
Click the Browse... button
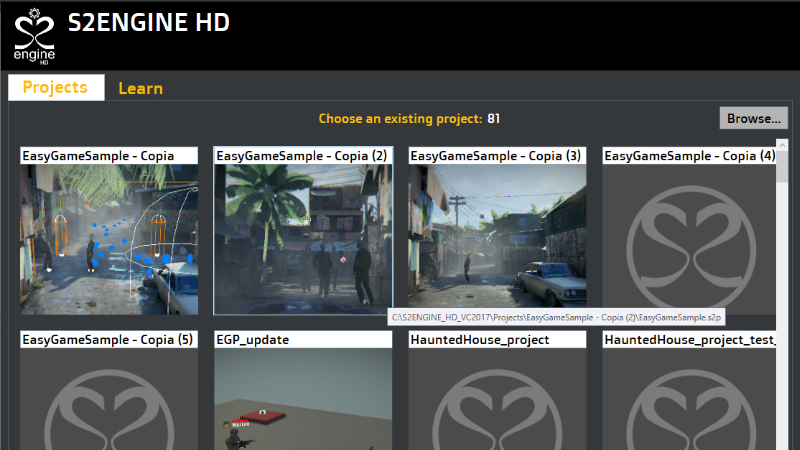click(x=754, y=118)
